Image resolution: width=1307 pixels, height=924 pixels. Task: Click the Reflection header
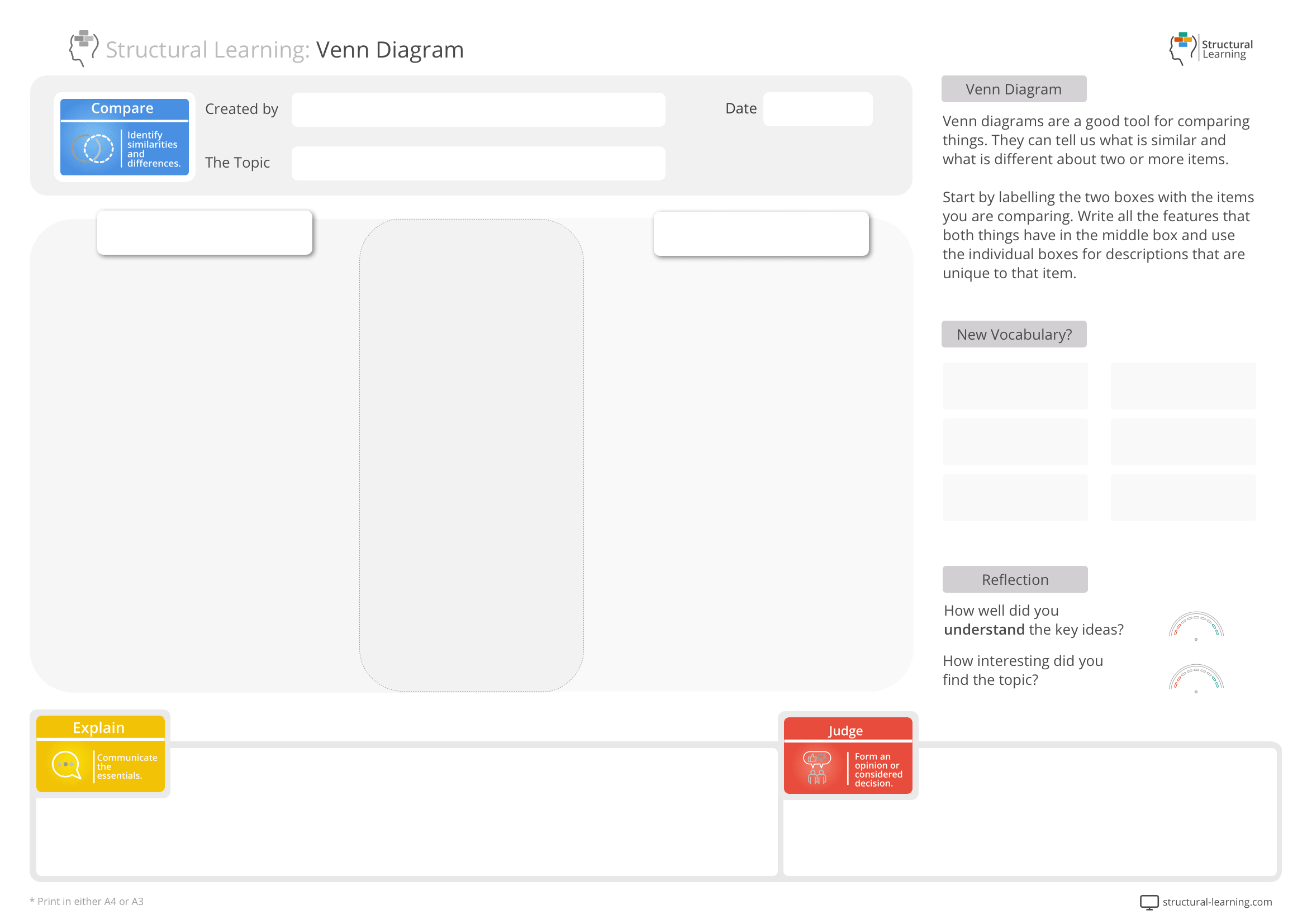point(1014,579)
